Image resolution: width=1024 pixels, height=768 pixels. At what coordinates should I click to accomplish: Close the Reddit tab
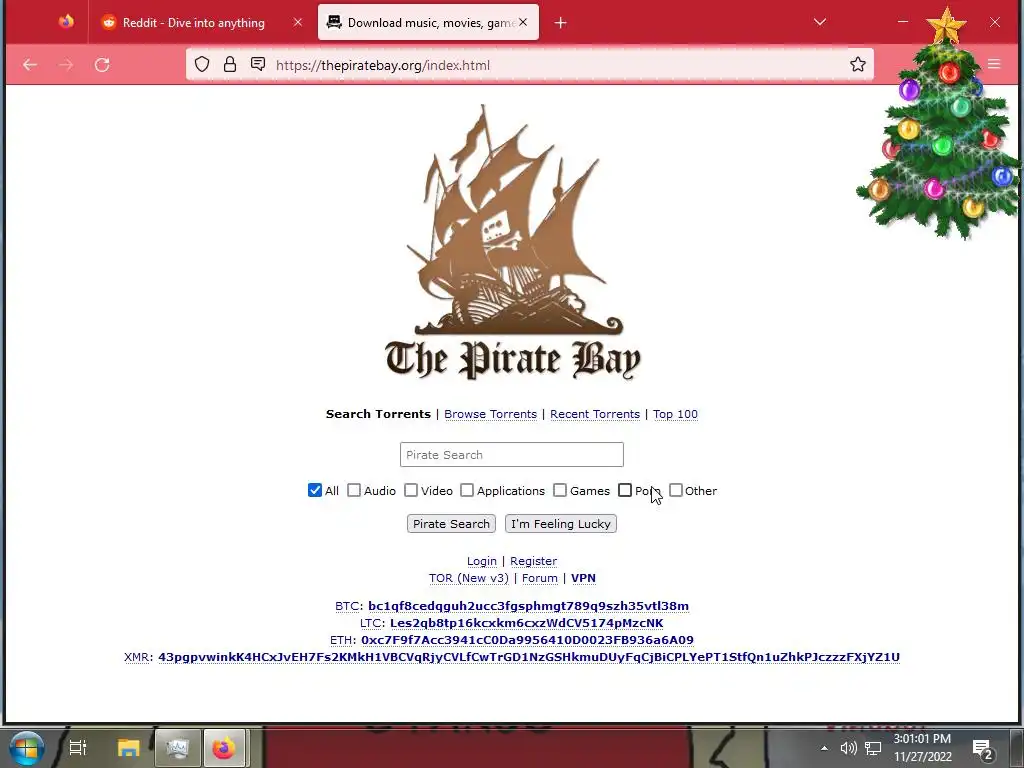(298, 22)
